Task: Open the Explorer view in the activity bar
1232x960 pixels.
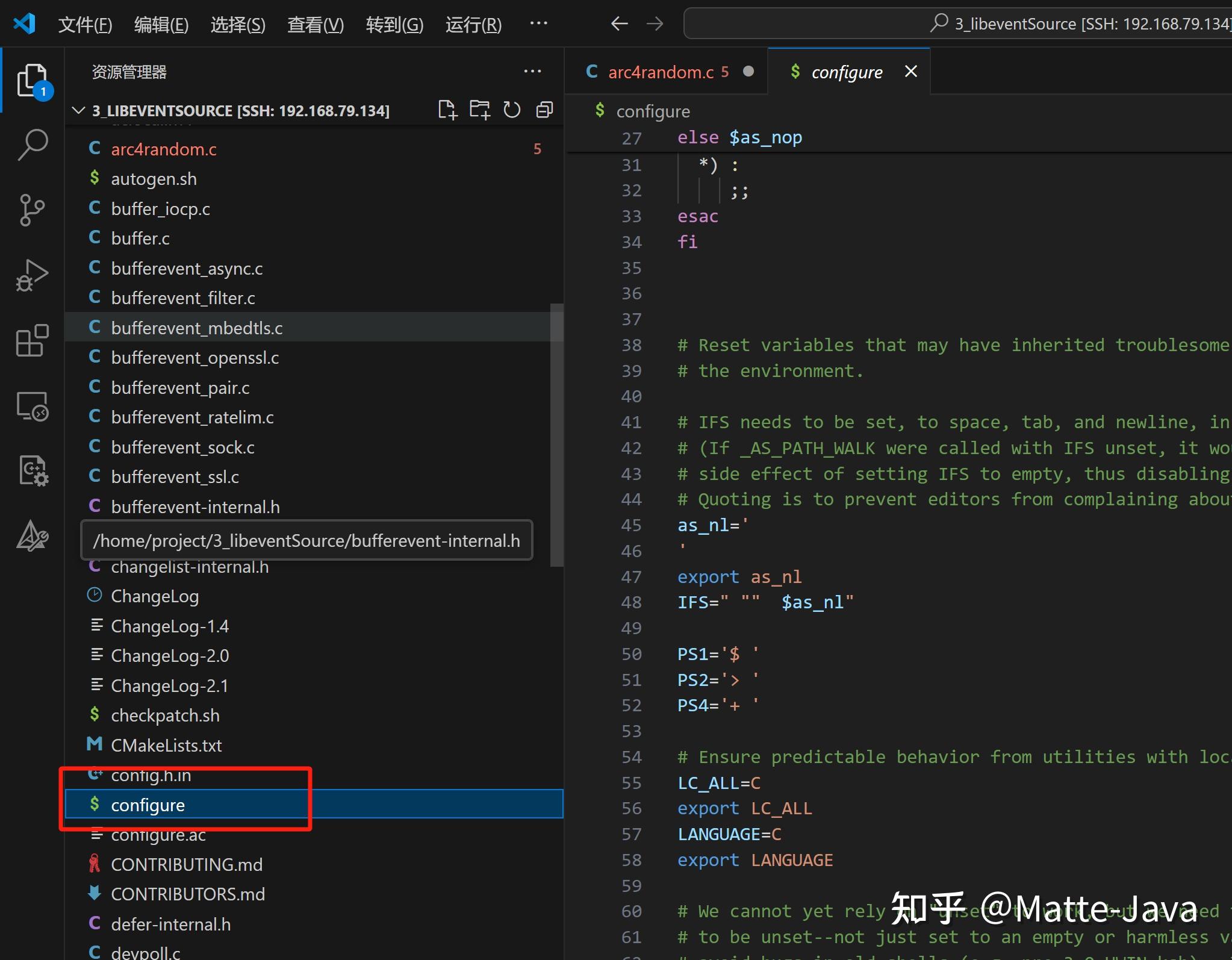Action: [33, 80]
